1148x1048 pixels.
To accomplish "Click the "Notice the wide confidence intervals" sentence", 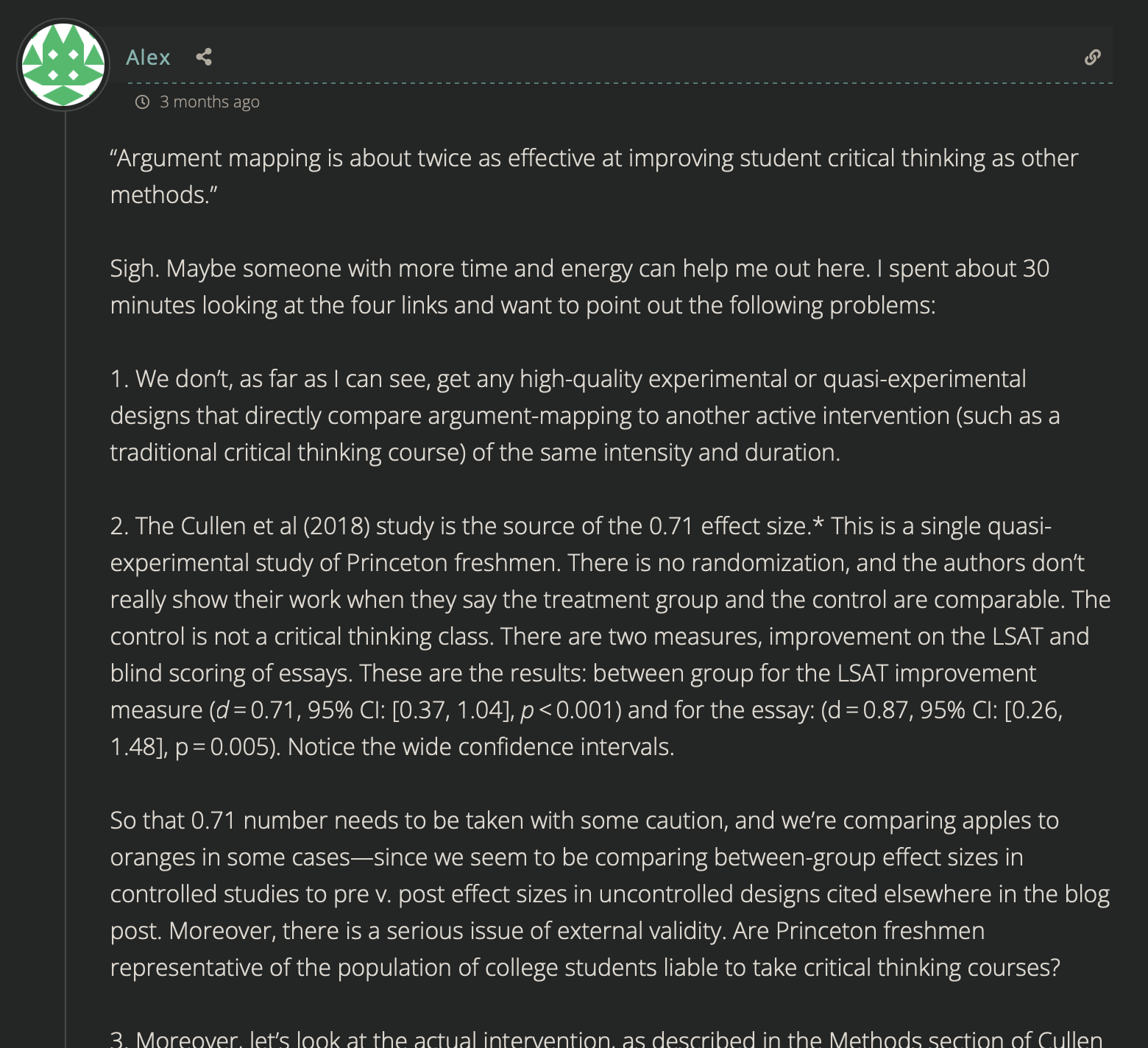I will click(x=481, y=747).
